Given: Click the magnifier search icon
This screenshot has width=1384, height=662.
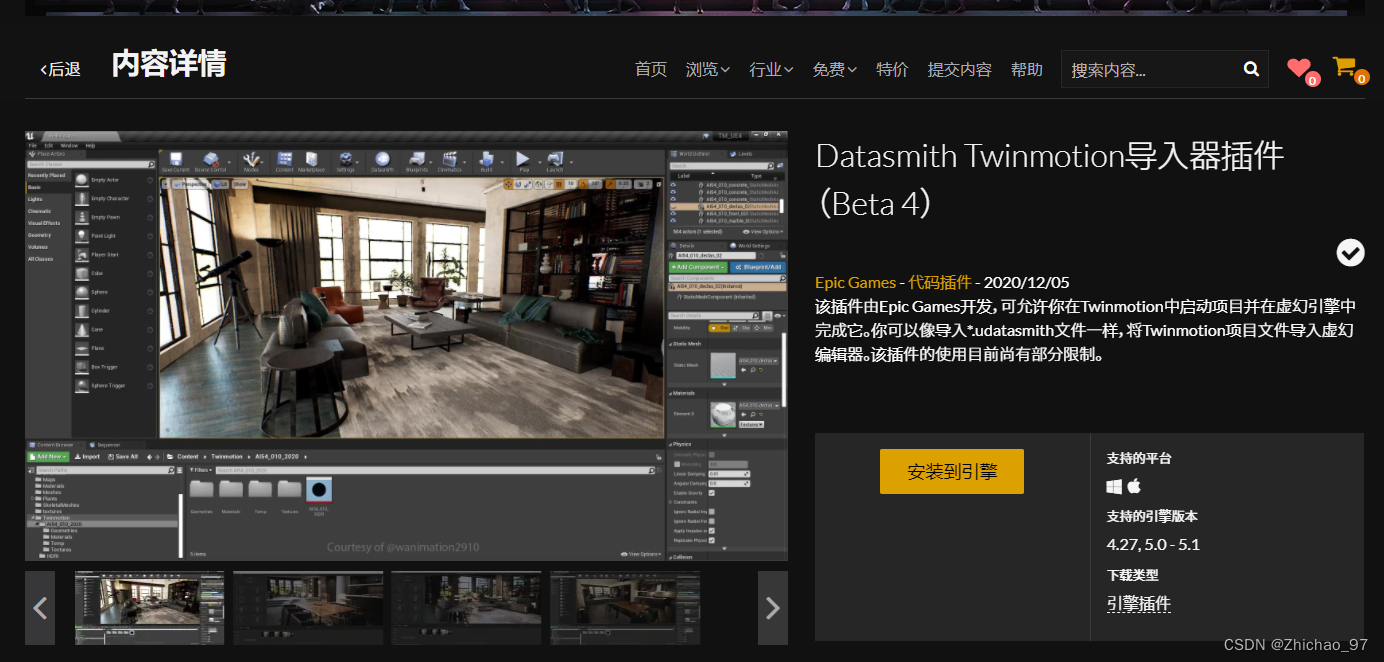Looking at the screenshot, I should coord(1251,69).
